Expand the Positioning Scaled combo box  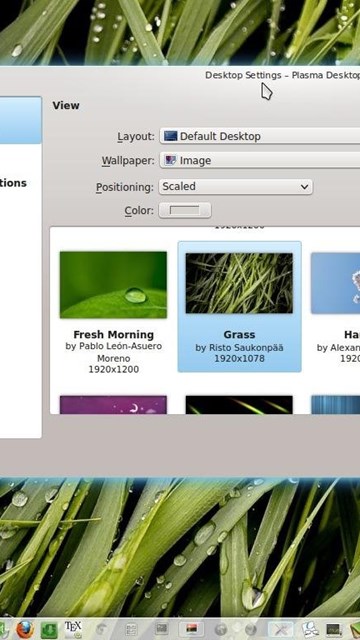point(236,187)
